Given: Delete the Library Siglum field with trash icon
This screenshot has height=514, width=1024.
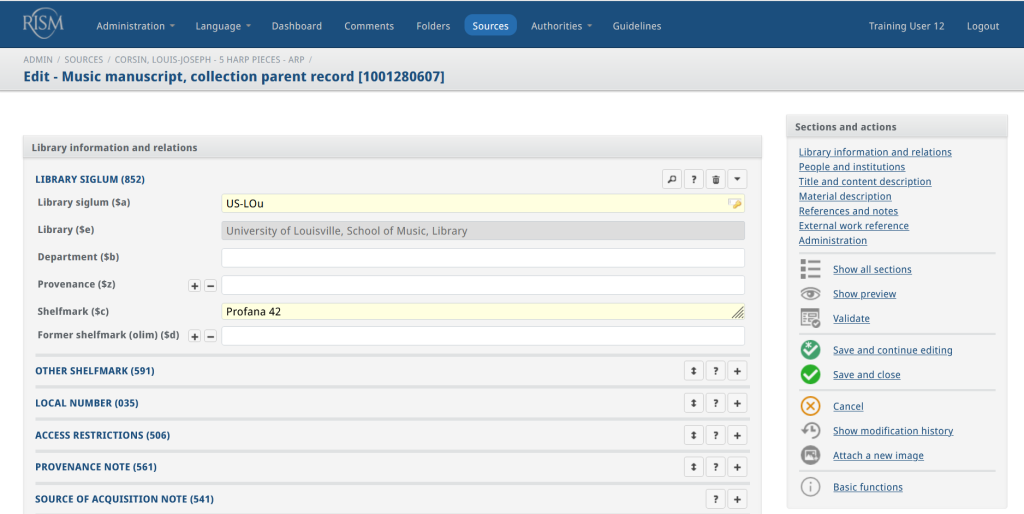Looking at the screenshot, I should click(x=715, y=180).
